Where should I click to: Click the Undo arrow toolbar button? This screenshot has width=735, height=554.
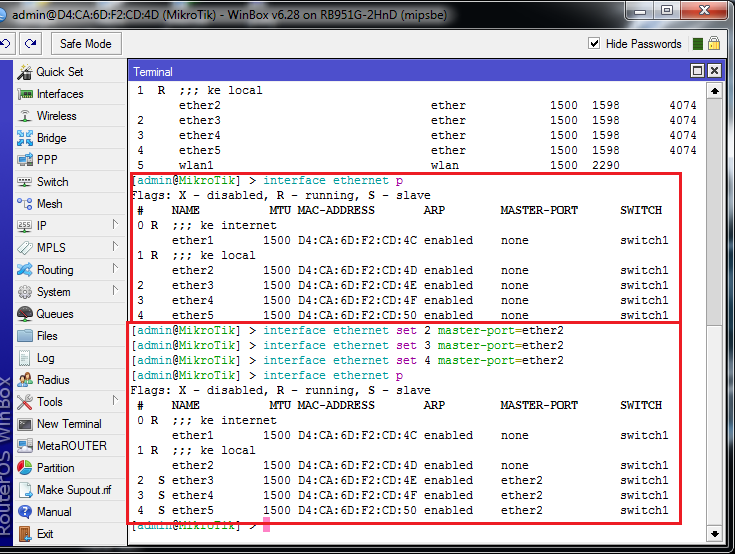coord(6,44)
